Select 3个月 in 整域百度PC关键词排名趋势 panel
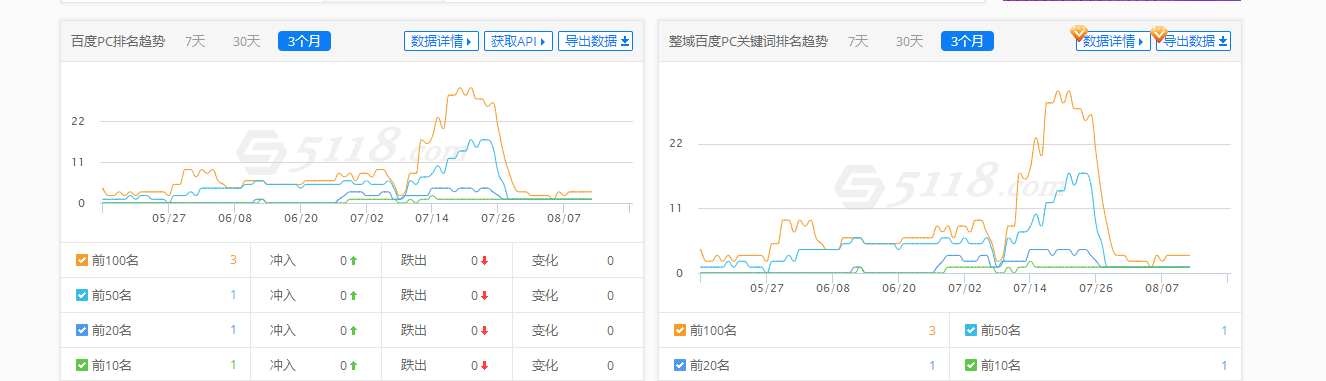This screenshot has height=381, width=1326. (x=967, y=41)
